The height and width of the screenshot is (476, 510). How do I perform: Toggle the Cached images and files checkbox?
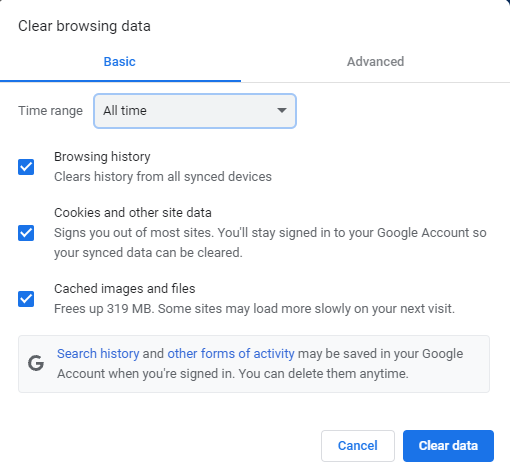[x=26, y=299]
